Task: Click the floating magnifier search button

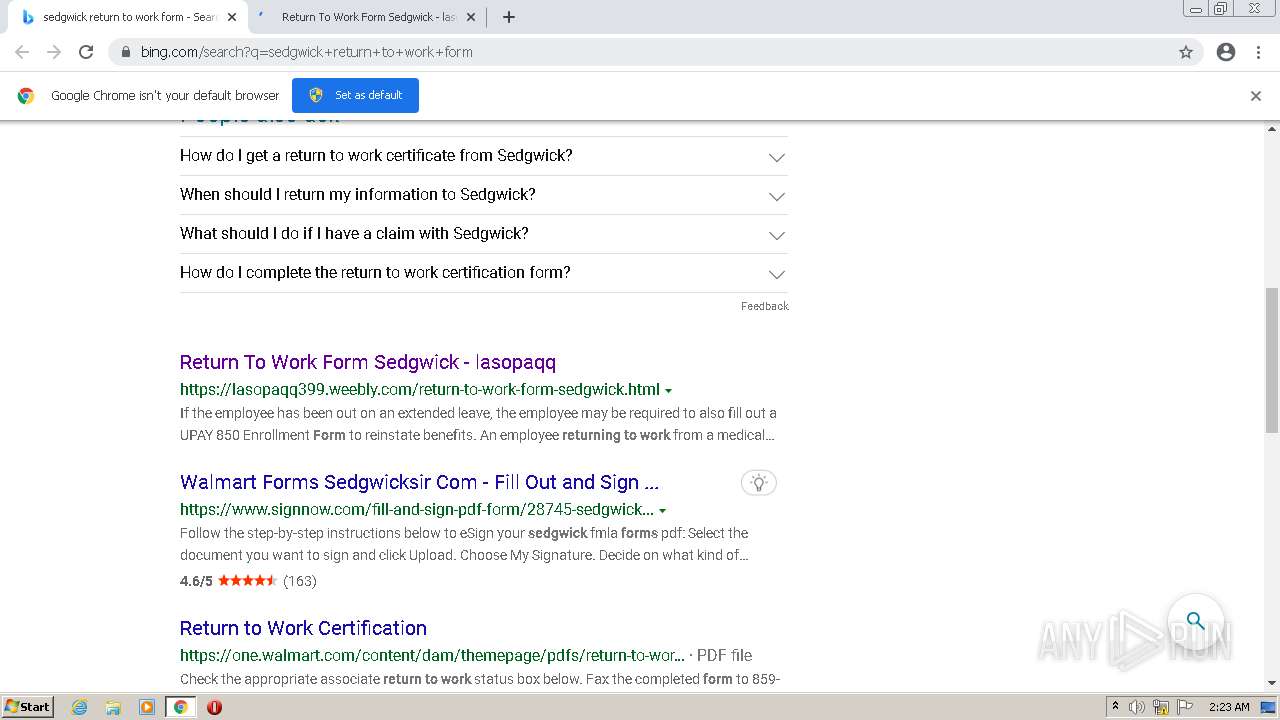Action: 1196,621
